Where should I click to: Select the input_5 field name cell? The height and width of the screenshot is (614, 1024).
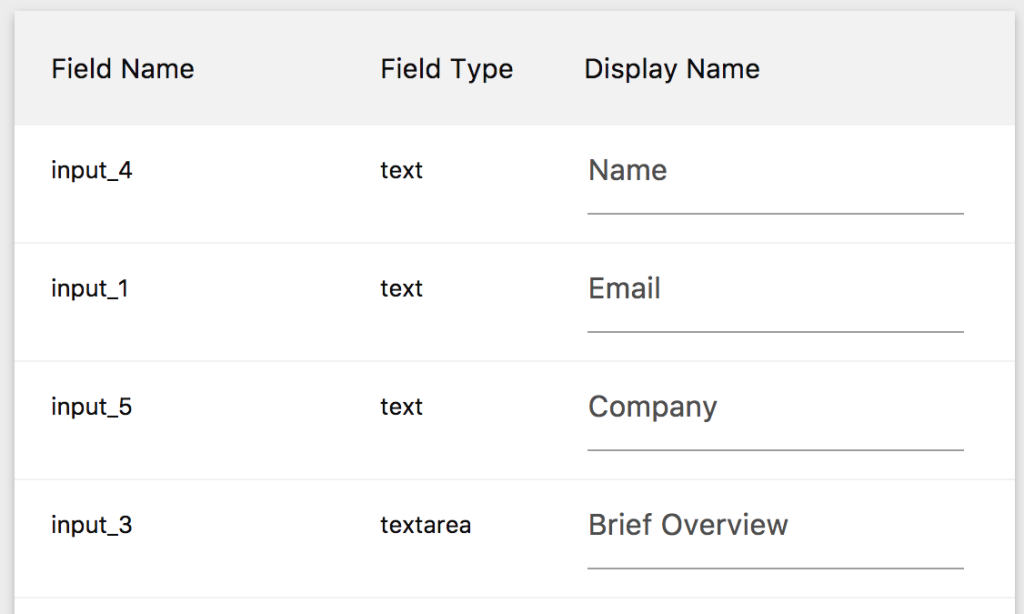(x=91, y=407)
